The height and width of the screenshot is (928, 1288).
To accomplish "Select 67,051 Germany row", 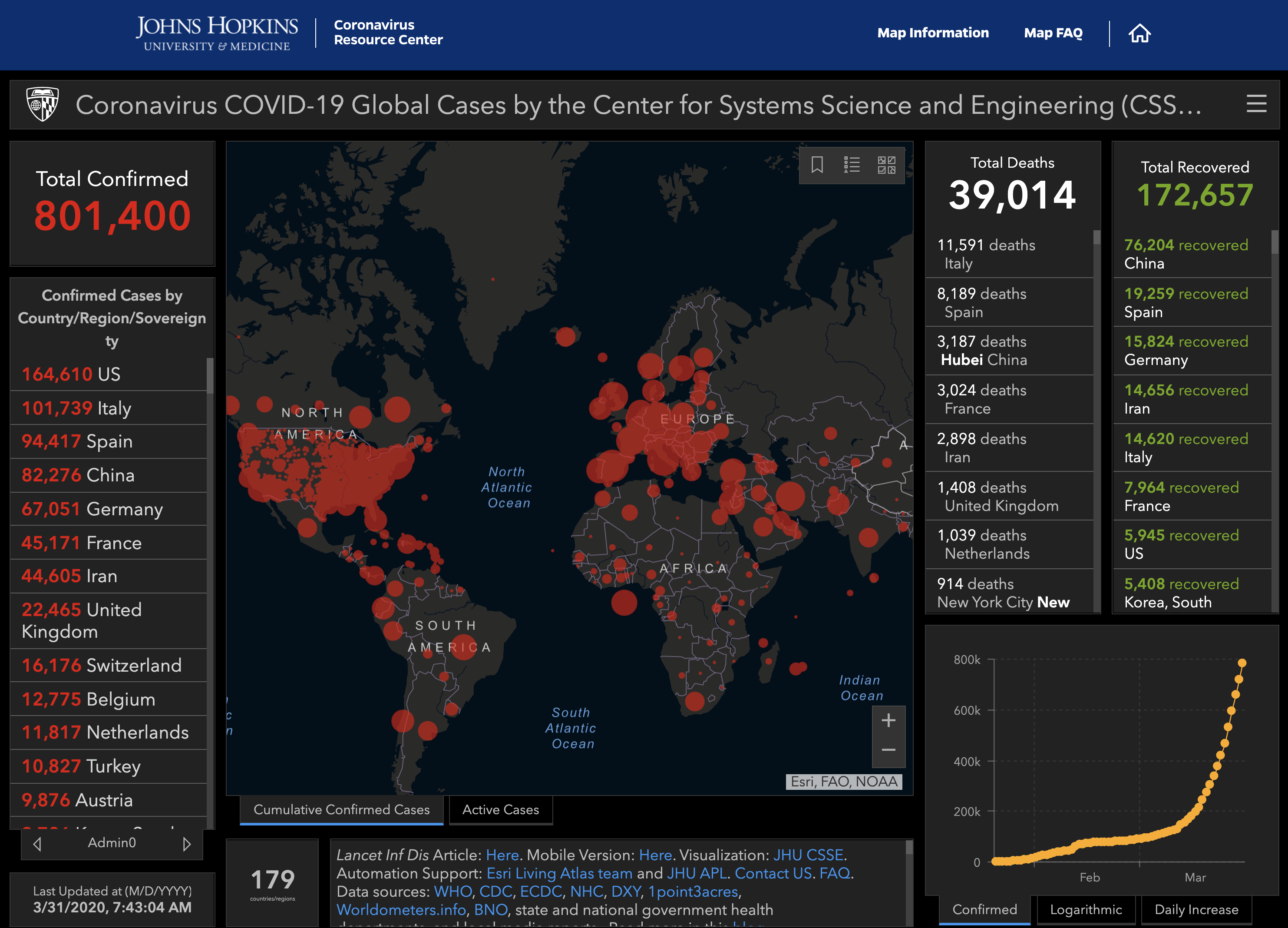I will point(108,509).
